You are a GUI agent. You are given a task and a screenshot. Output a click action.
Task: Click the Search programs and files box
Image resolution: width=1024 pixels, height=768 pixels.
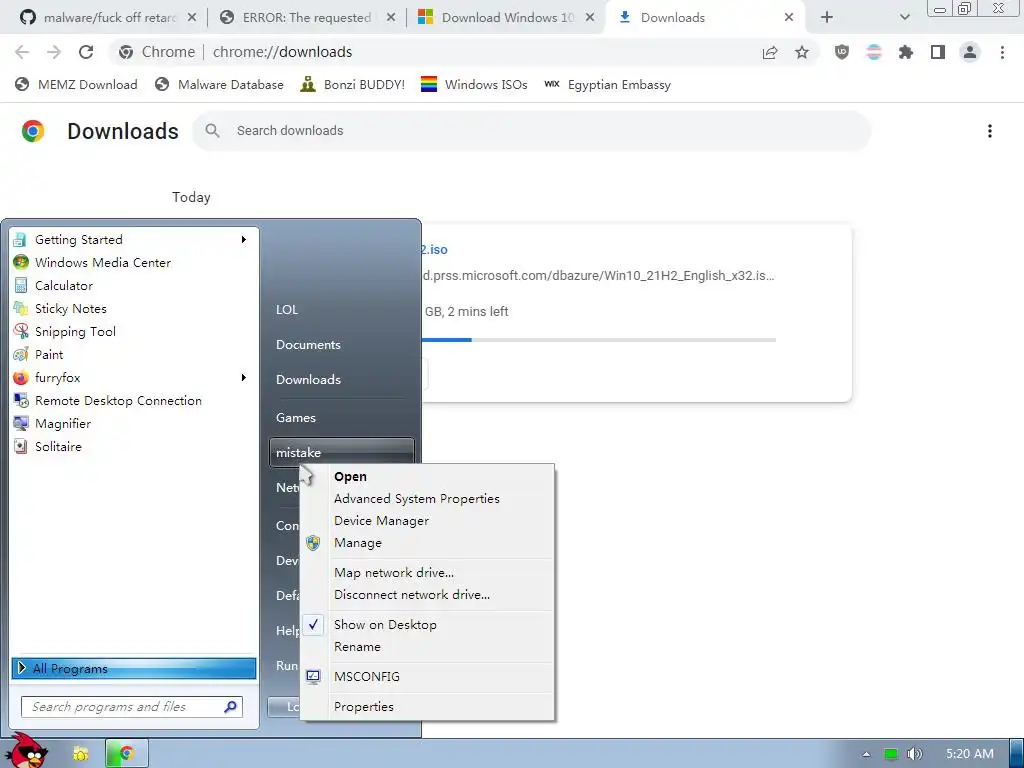click(132, 707)
